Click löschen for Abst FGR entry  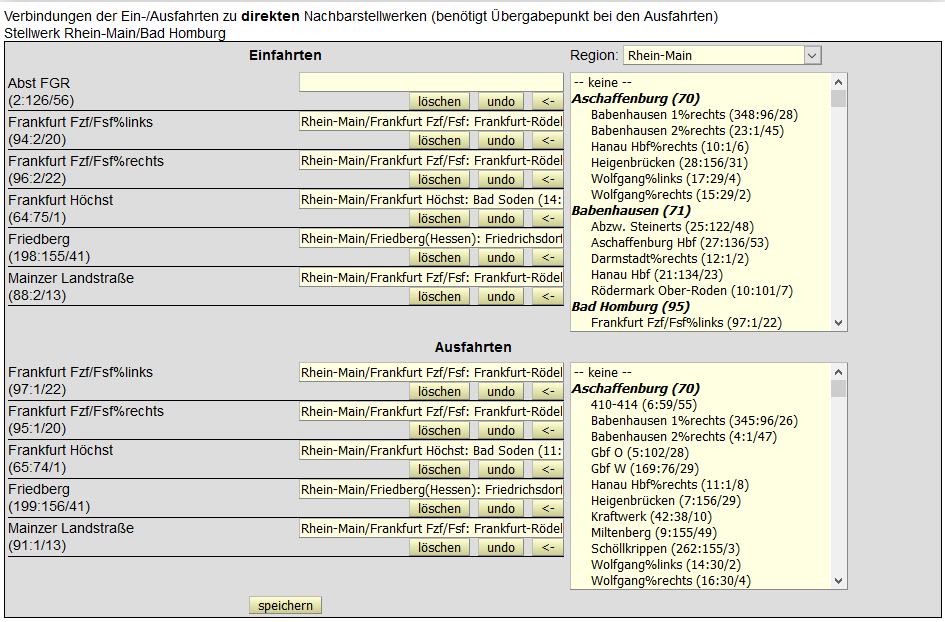tap(439, 101)
